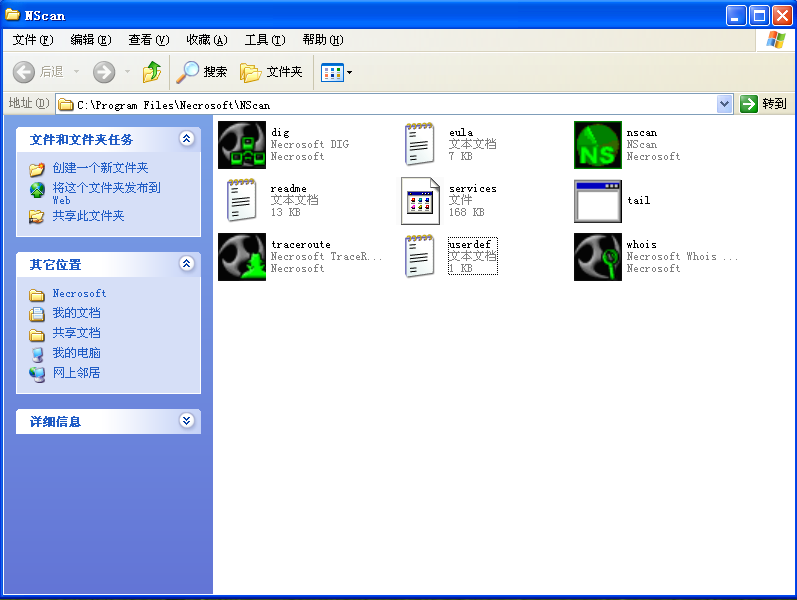This screenshot has height=600, width=797.
Task: Open the 查看(V) menu
Action: click(148, 40)
